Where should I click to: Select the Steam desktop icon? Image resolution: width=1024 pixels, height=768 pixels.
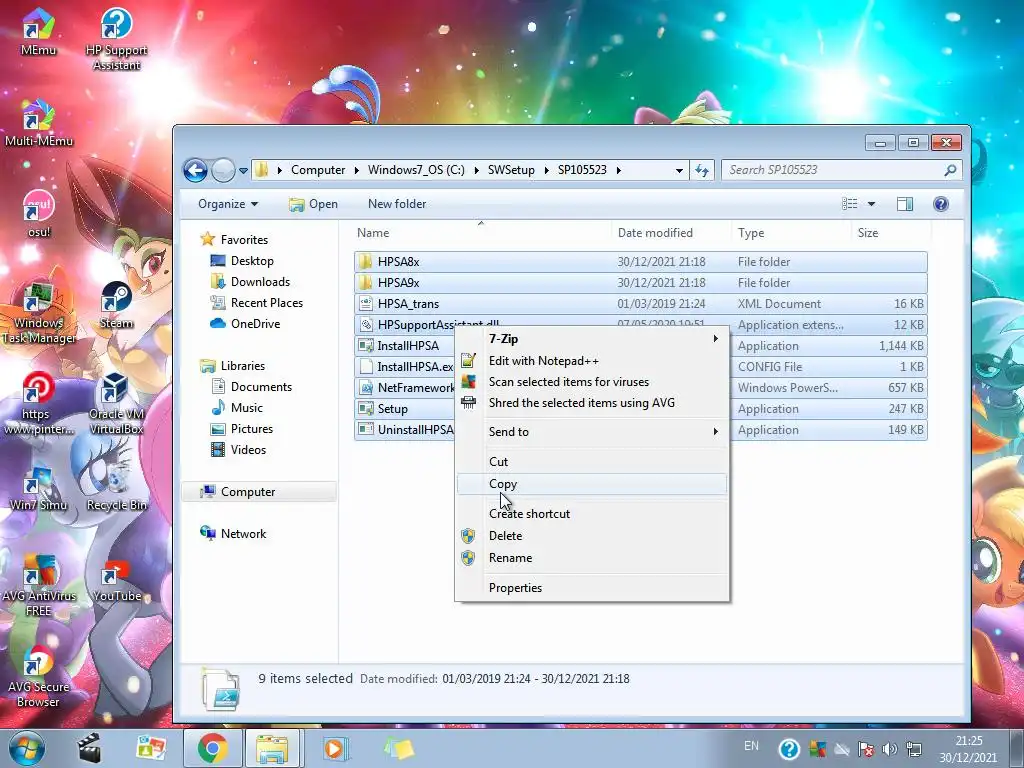click(x=116, y=305)
